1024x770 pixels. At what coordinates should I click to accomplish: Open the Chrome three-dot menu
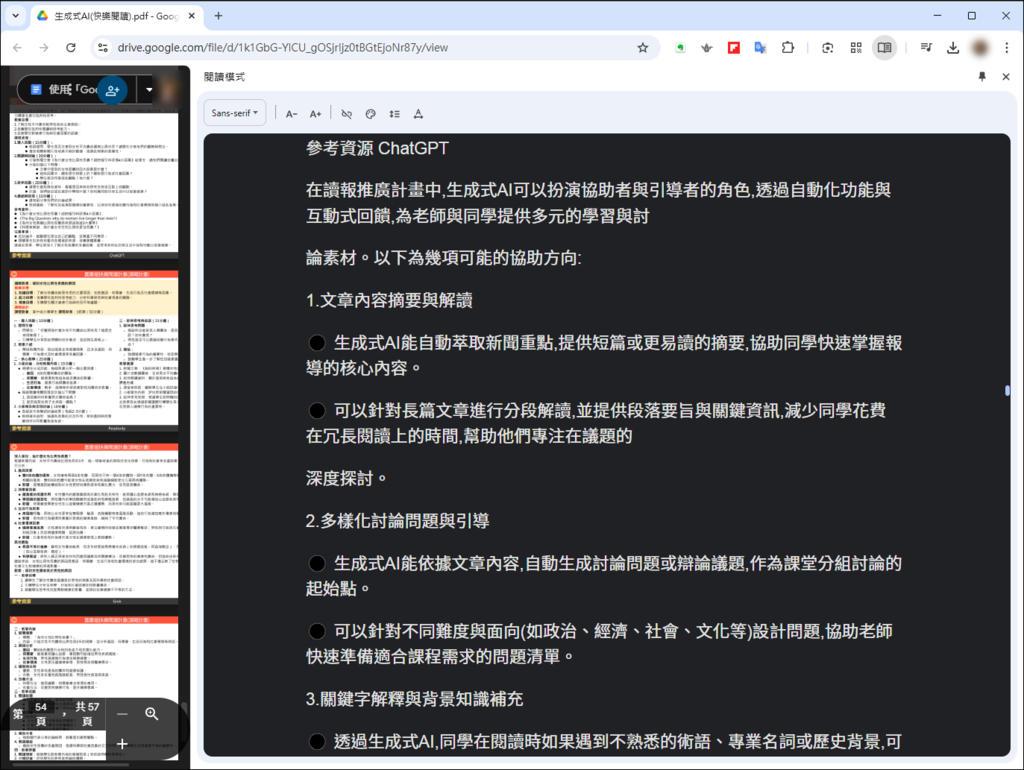[x=1006, y=48]
